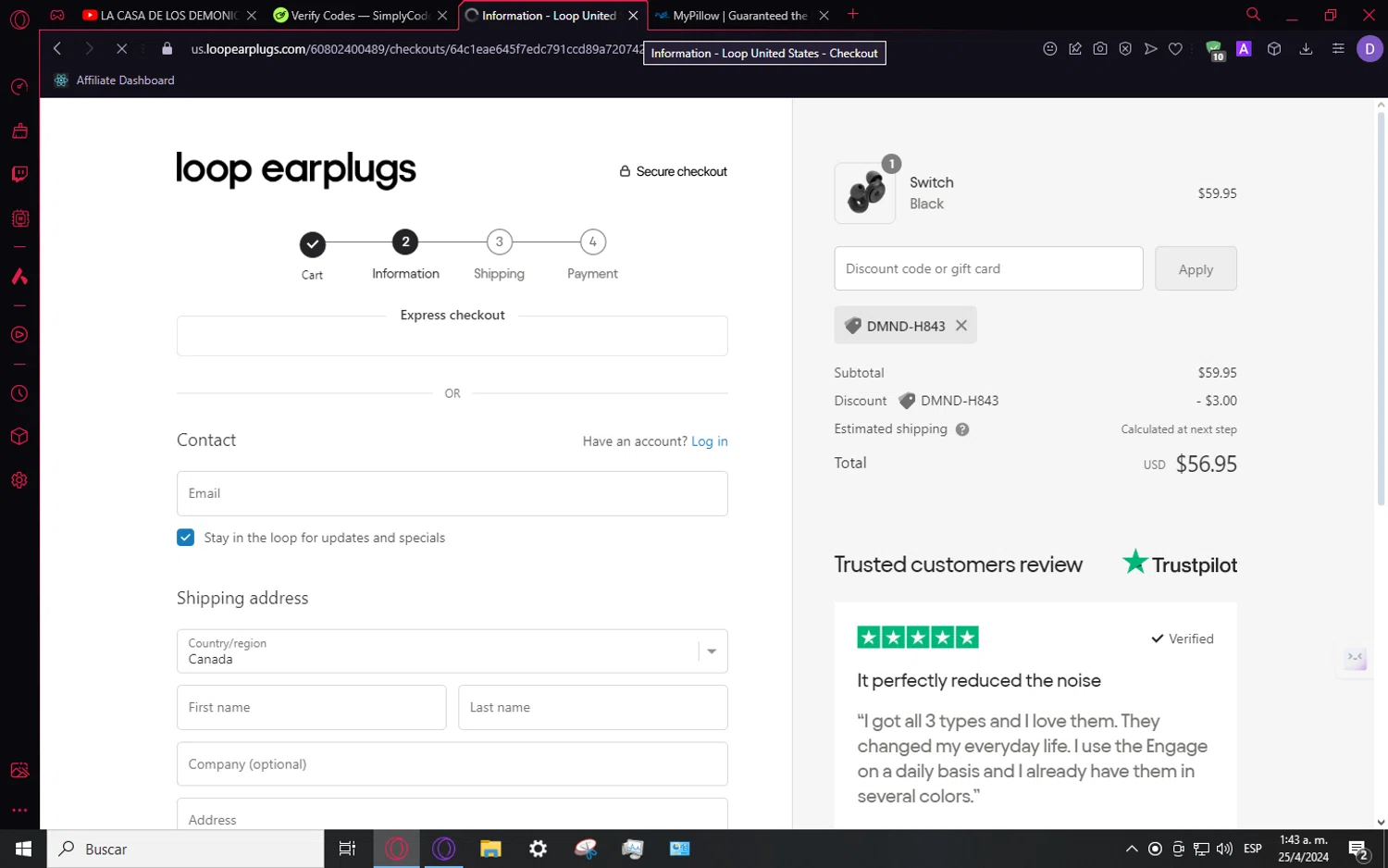The height and width of the screenshot is (868, 1388).
Task: Click the site lock security icon
Action: [x=167, y=49]
